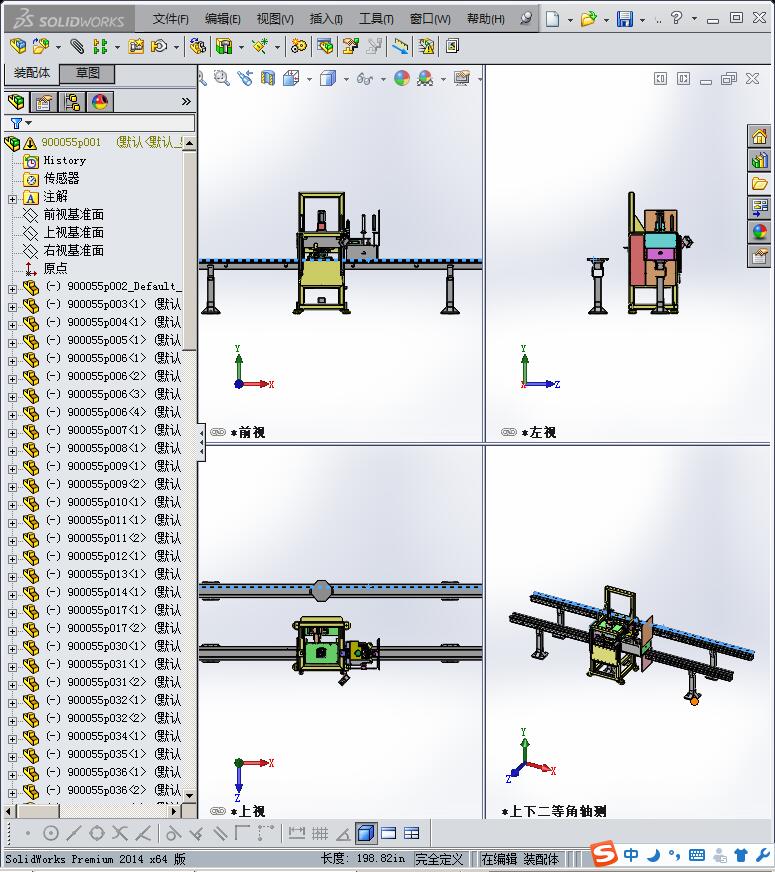
Task: Switch to the 草图 command tab
Action: (x=87, y=73)
